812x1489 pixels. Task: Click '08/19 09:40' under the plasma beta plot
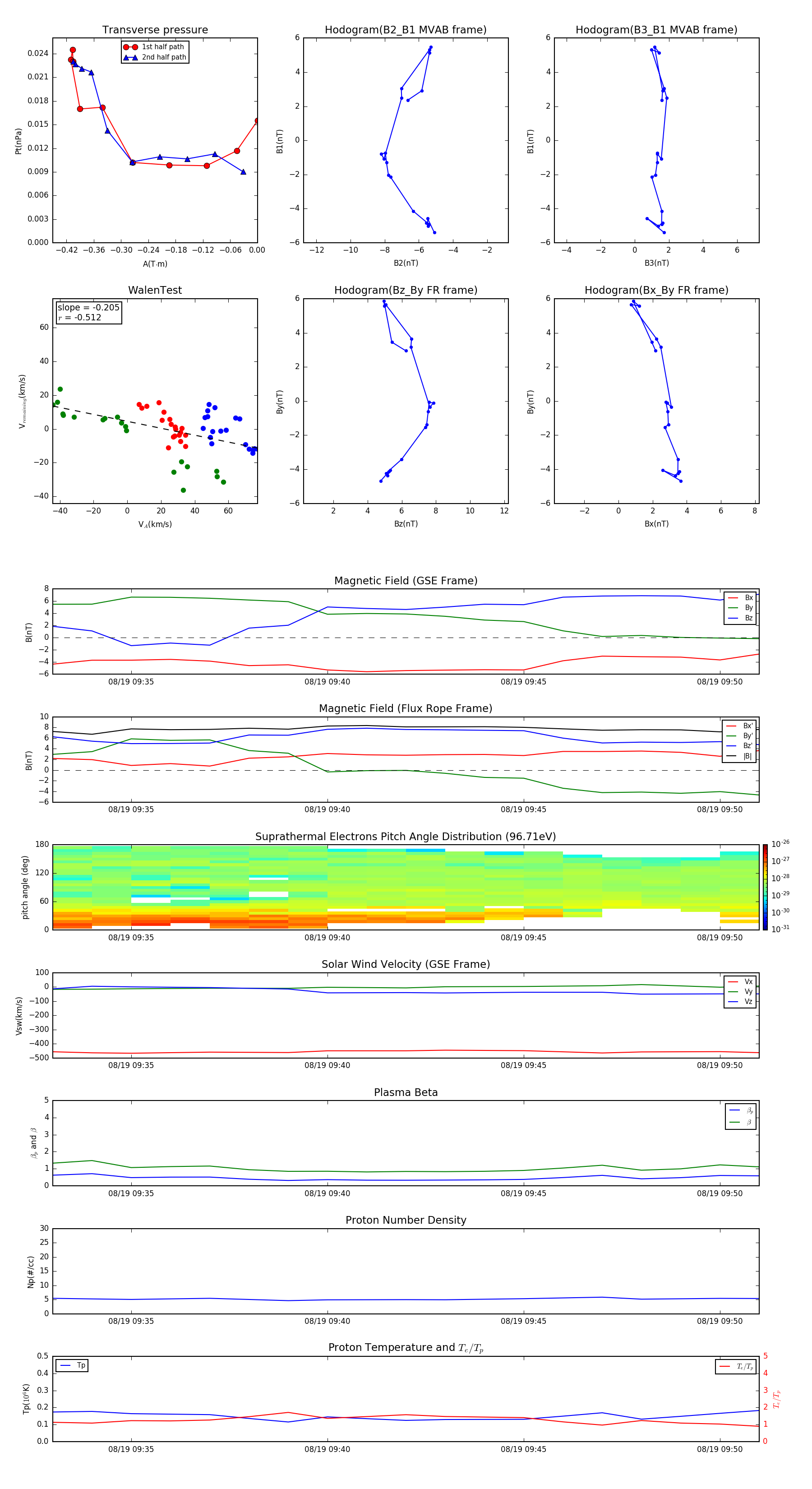point(327,1193)
